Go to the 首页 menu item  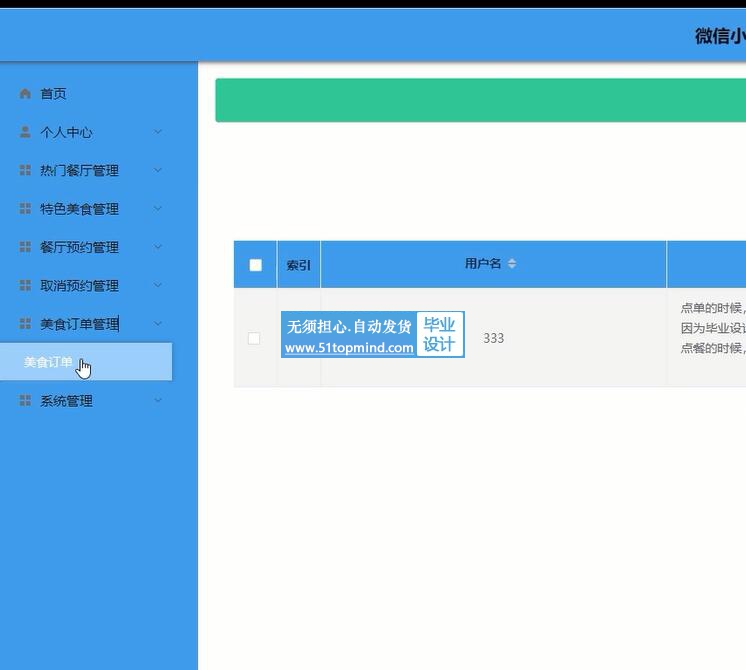point(53,94)
